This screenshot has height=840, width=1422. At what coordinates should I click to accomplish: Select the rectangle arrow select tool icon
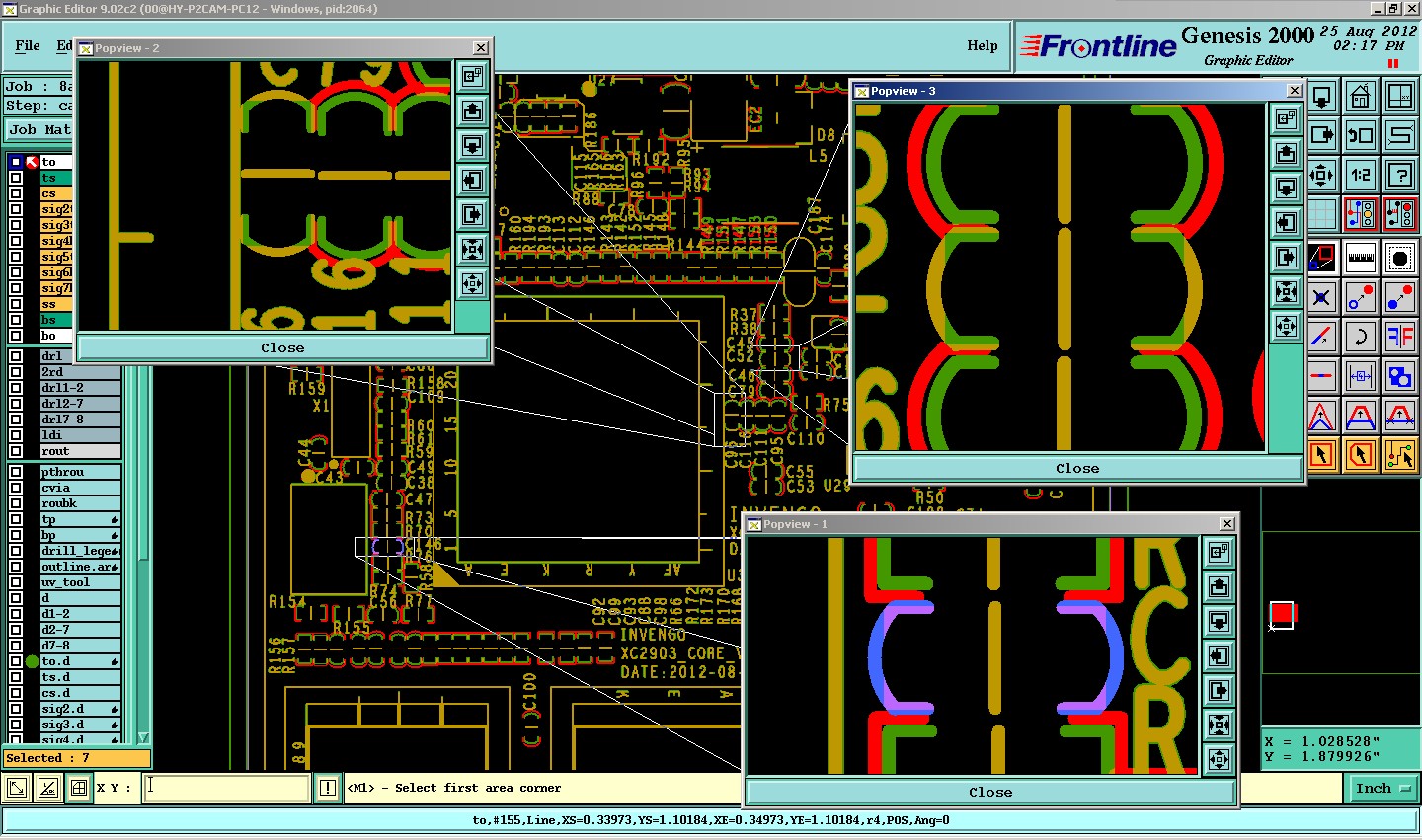(1322, 454)
